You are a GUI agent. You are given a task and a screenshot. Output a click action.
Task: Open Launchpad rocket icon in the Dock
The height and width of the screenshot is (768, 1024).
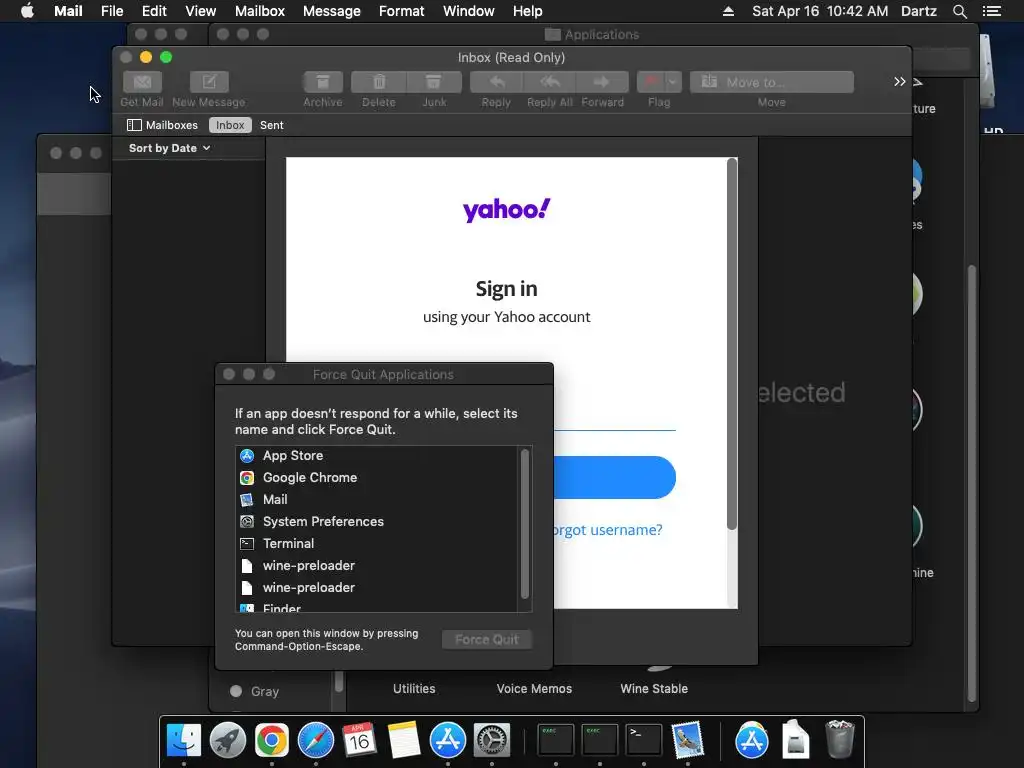(x=228, y=740)
